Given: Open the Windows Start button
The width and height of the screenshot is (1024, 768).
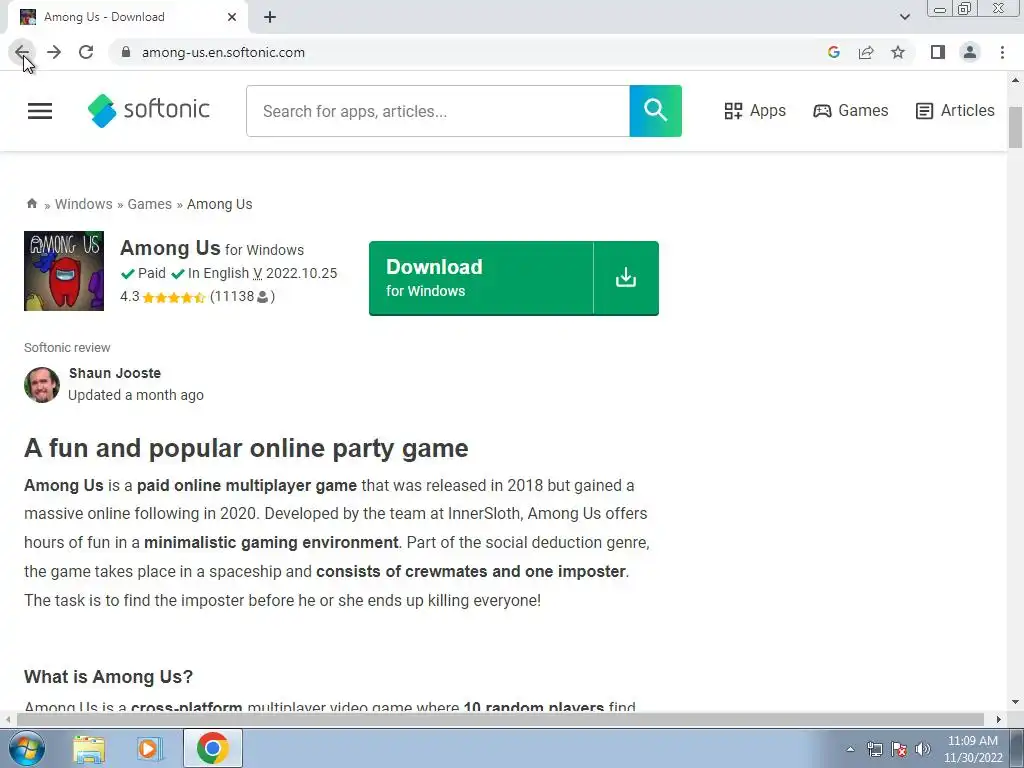Looking at the screenshot, I should (26, 748).
